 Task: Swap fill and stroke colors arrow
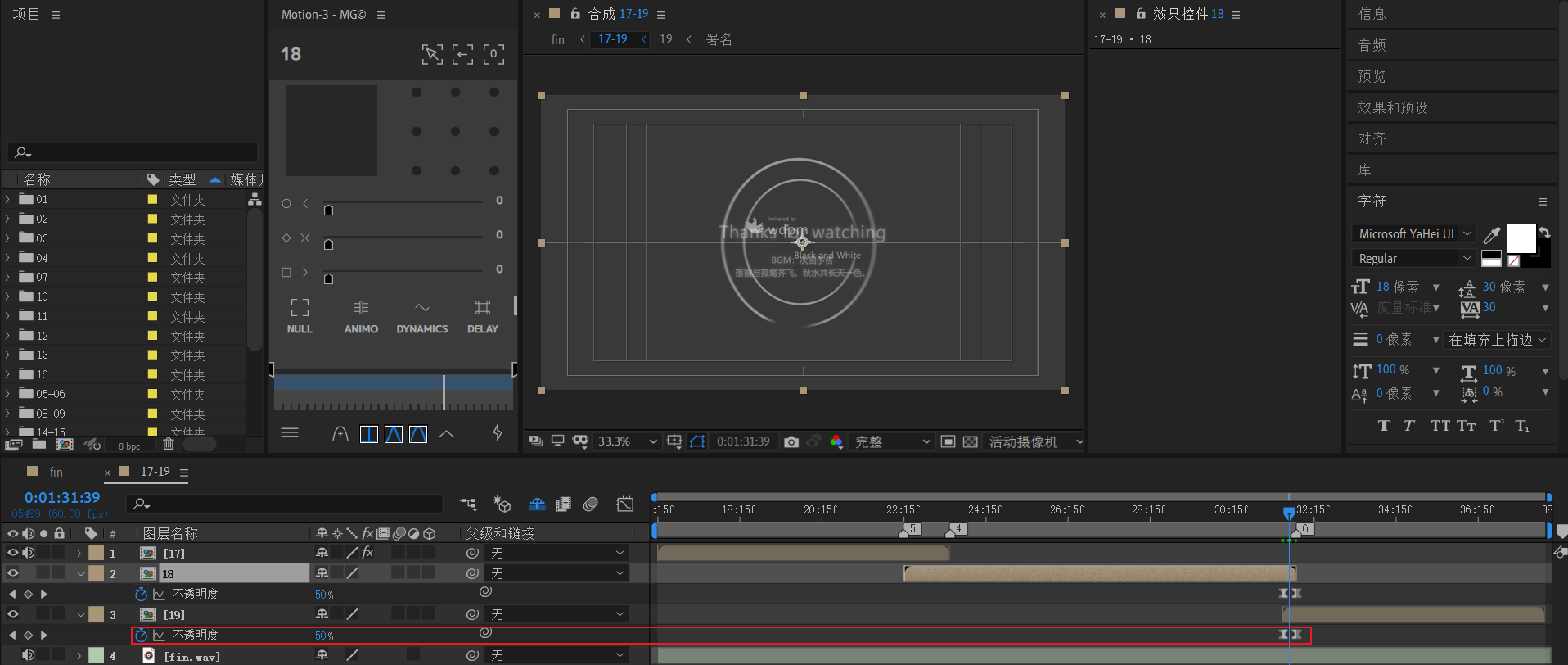pyautogui.click(x=1544, y=233)
